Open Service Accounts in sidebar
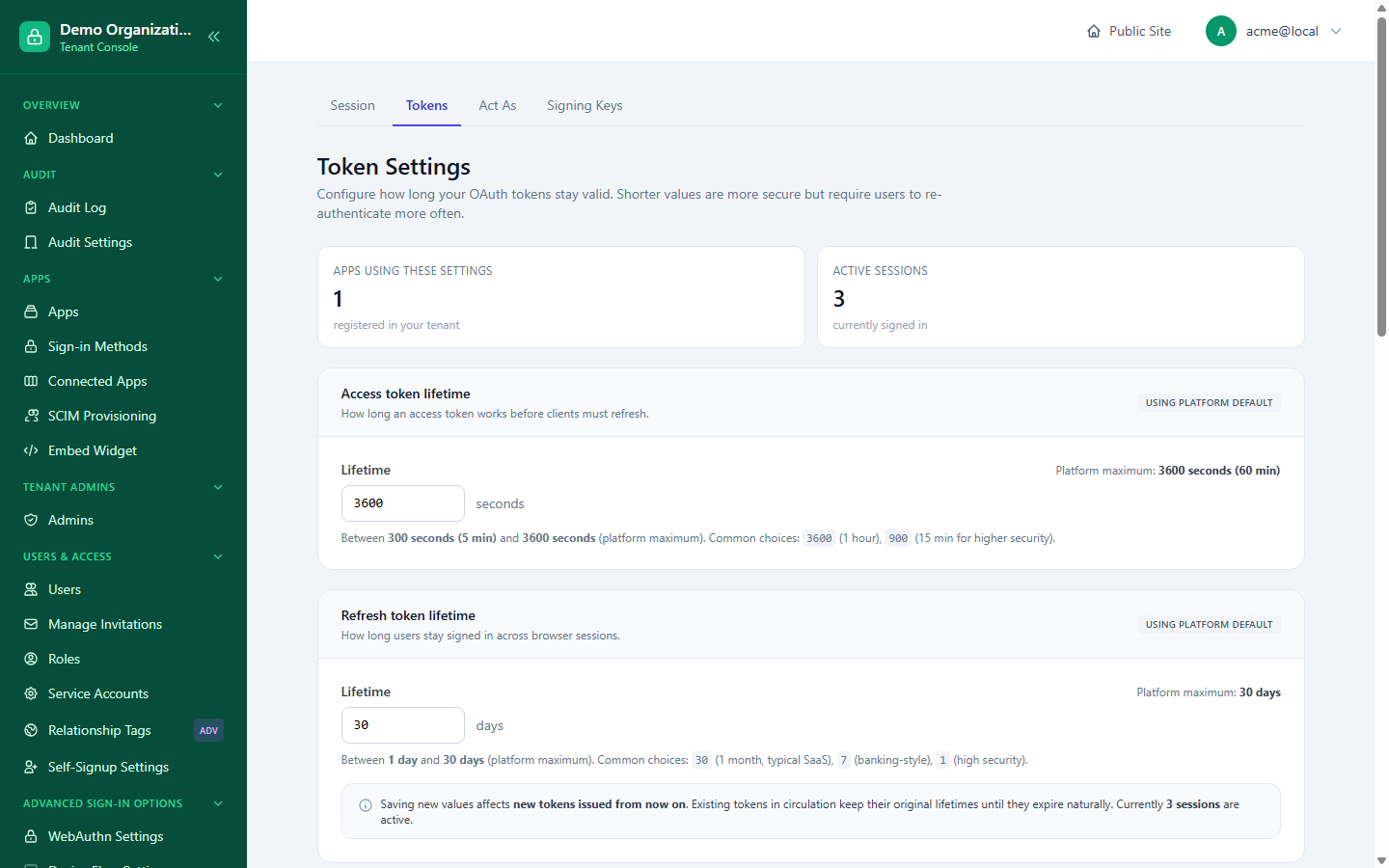 123,693
